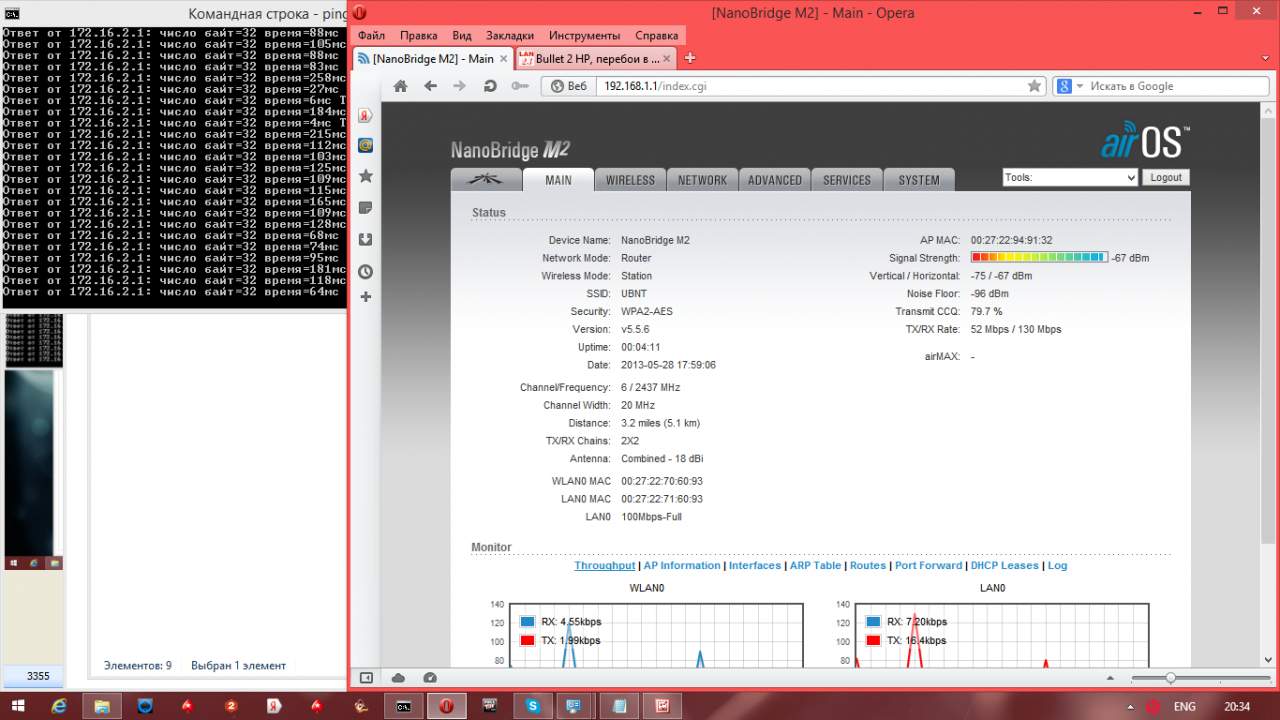Open the Tools dropdown in airOS
Viewport: 1280px width, 720px height.
pyautogui.click(x=1070, y=177)
